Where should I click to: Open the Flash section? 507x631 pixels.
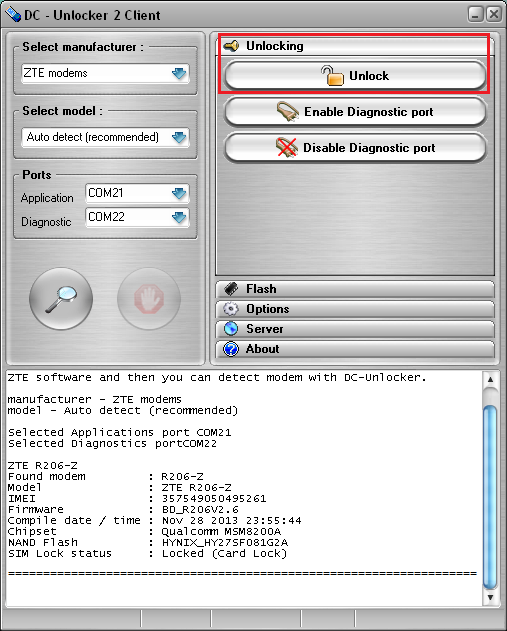click(355, 289)
